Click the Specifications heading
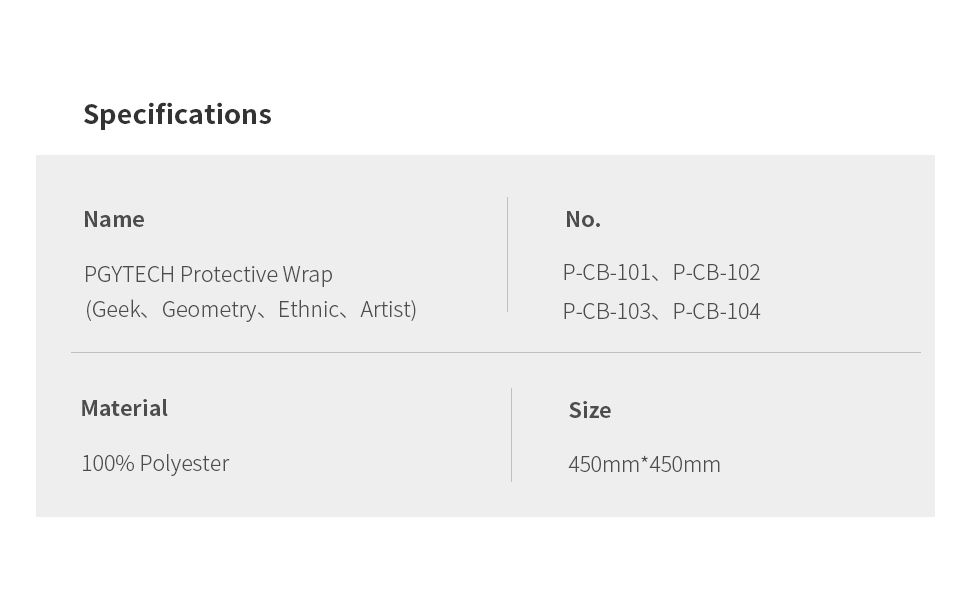 click(177, 114)
